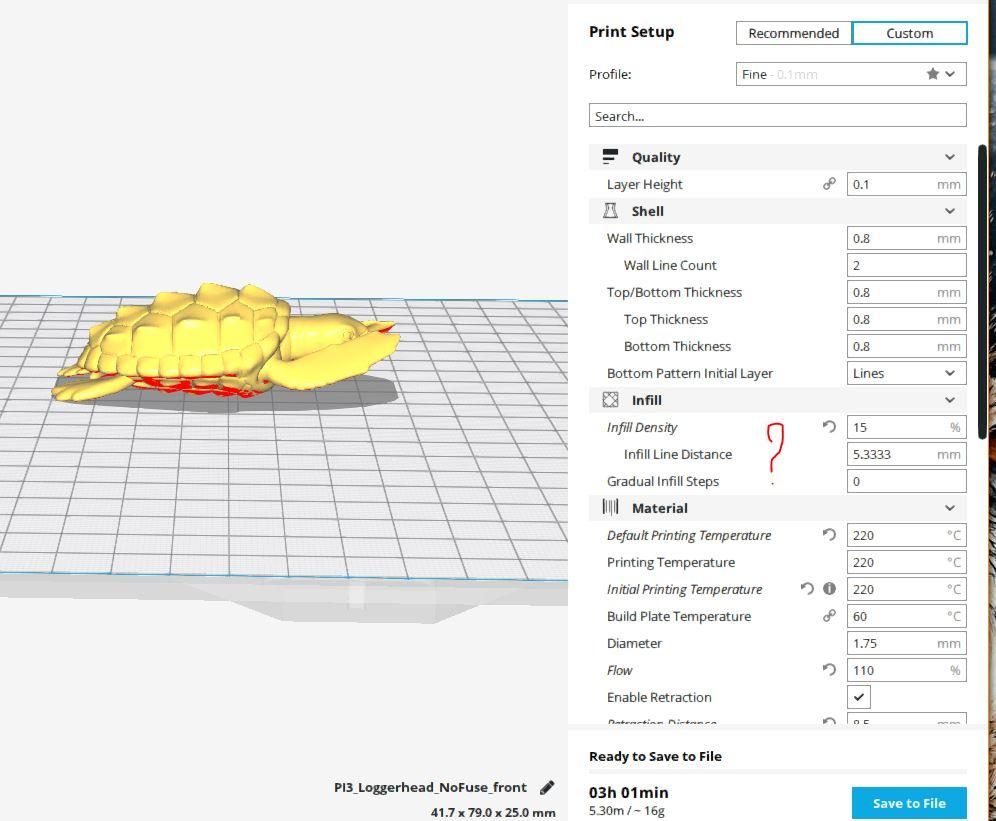Click the settings Search field
The height and width of the screenshot is (821, 996).
pyautogui.click(x=777, y=116)
